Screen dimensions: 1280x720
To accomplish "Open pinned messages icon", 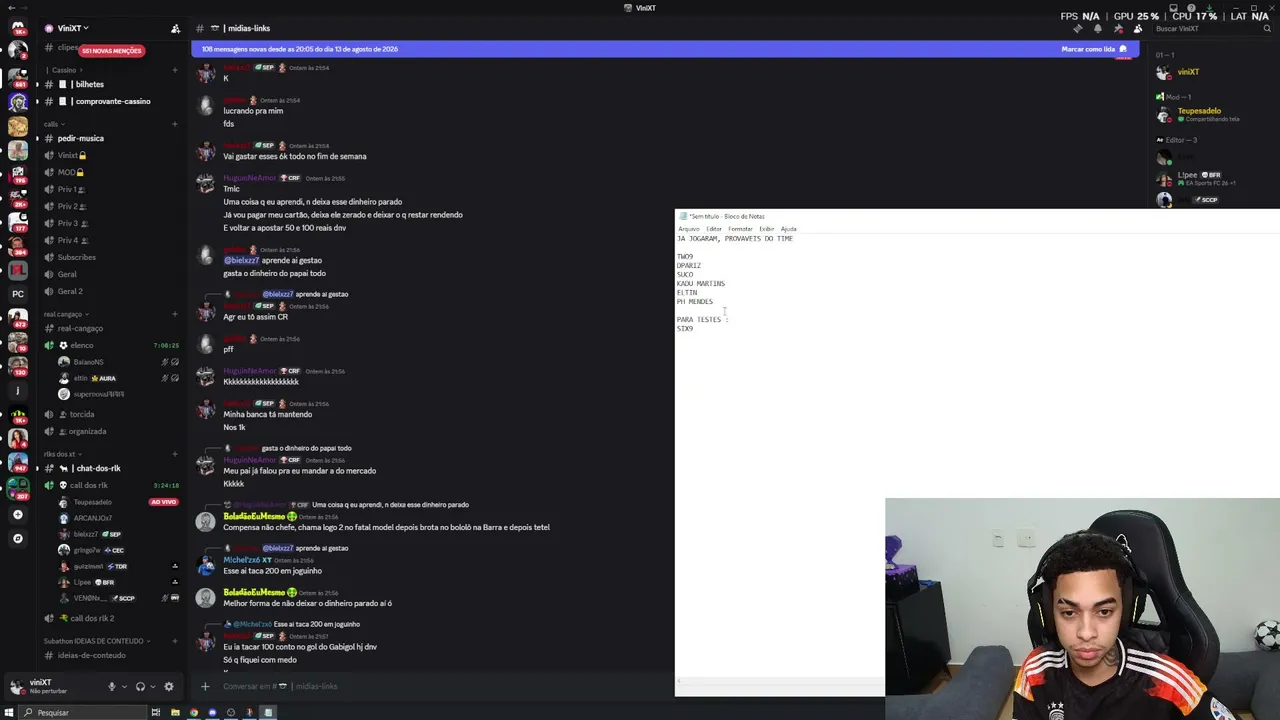I will point(1117,28).
